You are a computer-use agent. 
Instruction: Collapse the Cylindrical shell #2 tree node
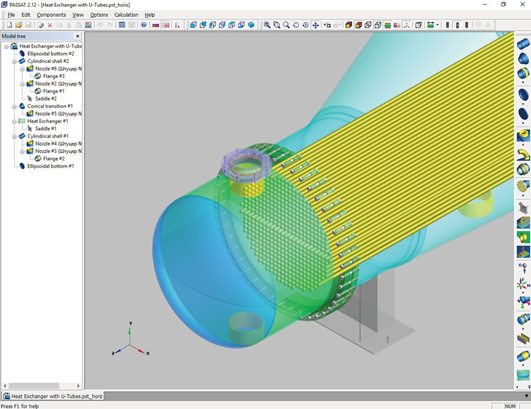pyautogui.click(x=14, y=61)
